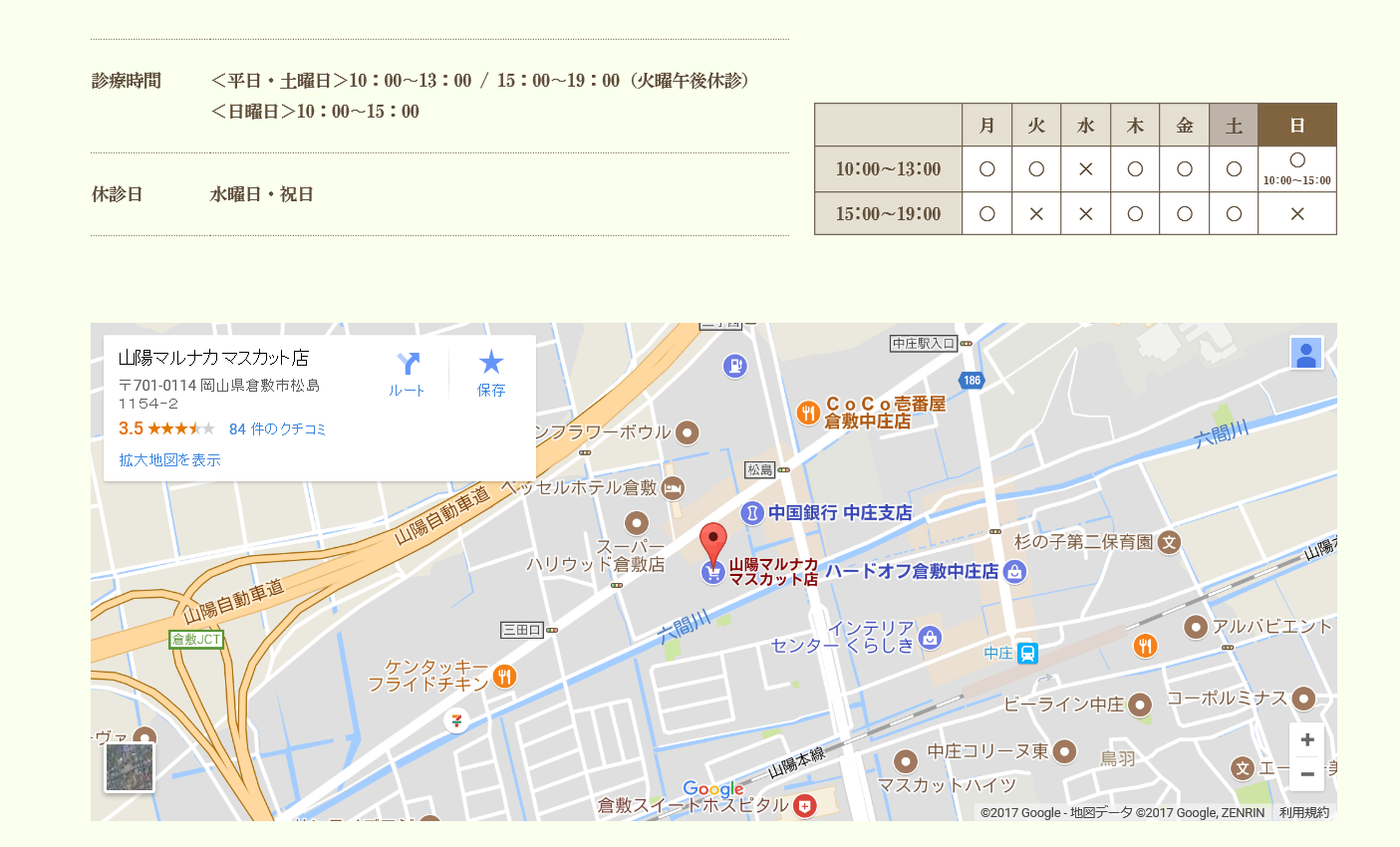The image size is (1400, 847).
Task: Click the Google logo on map
Action: 713,789
